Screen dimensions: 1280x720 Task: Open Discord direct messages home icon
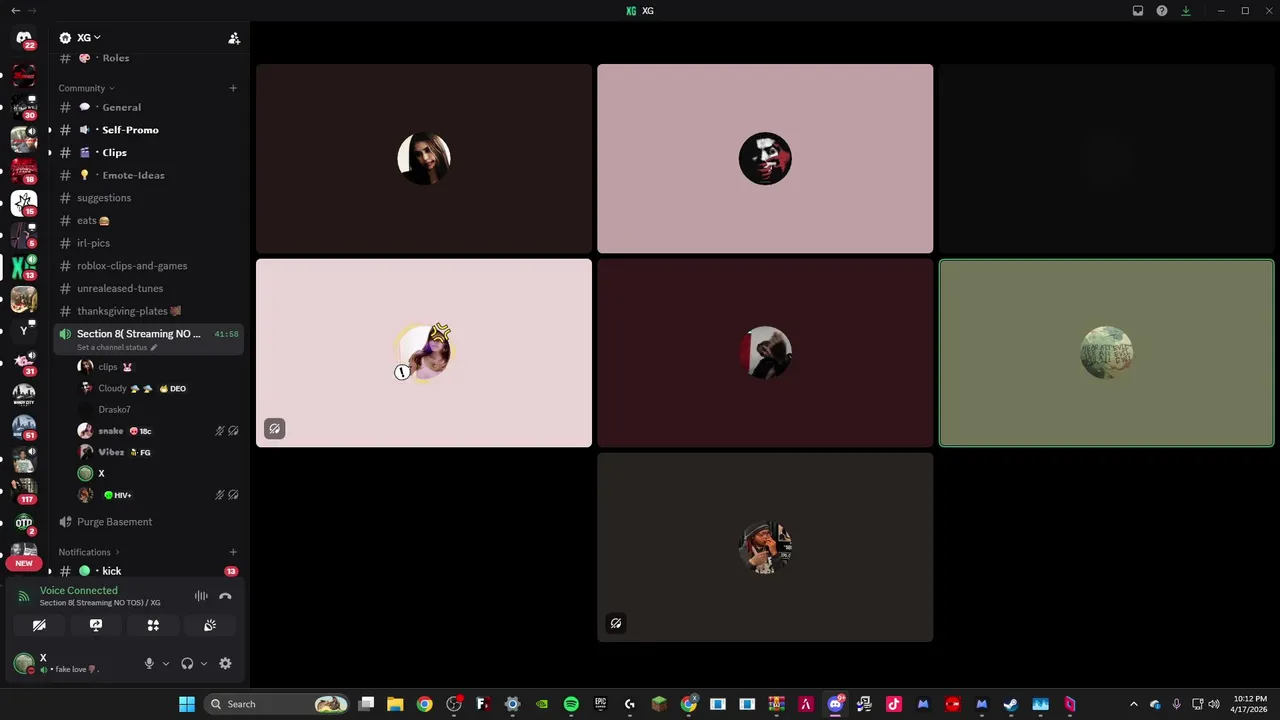[24, 38]
